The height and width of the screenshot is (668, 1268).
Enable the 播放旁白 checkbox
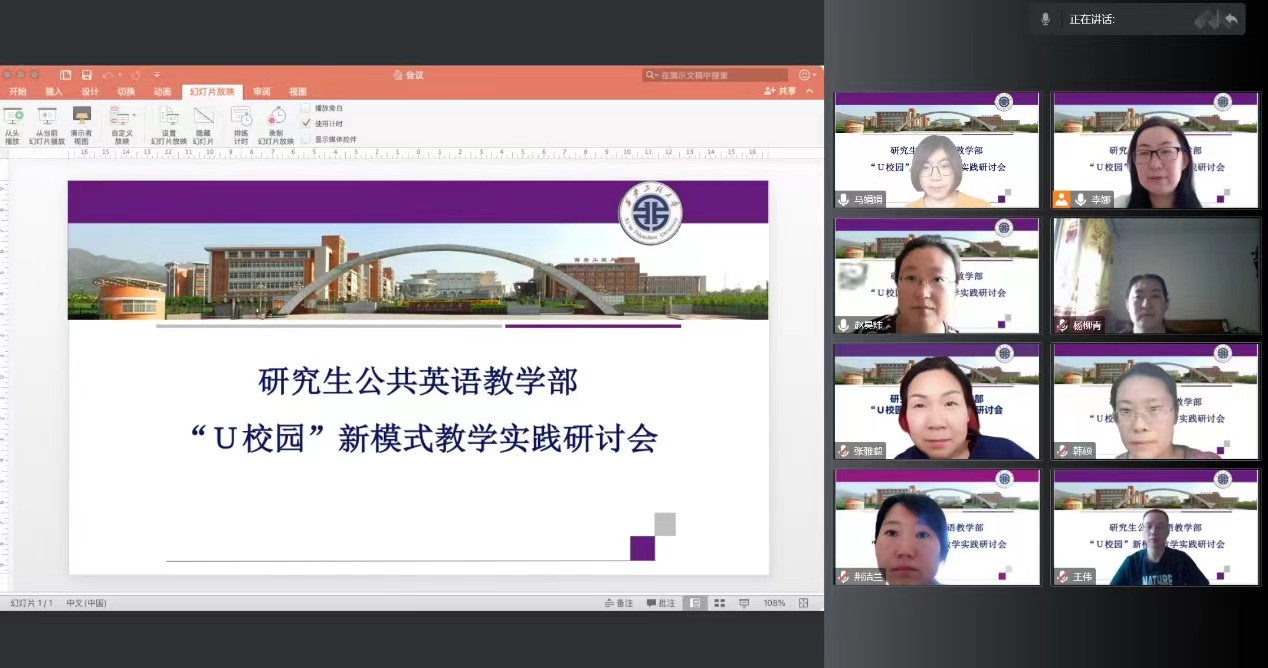(306, 107)
